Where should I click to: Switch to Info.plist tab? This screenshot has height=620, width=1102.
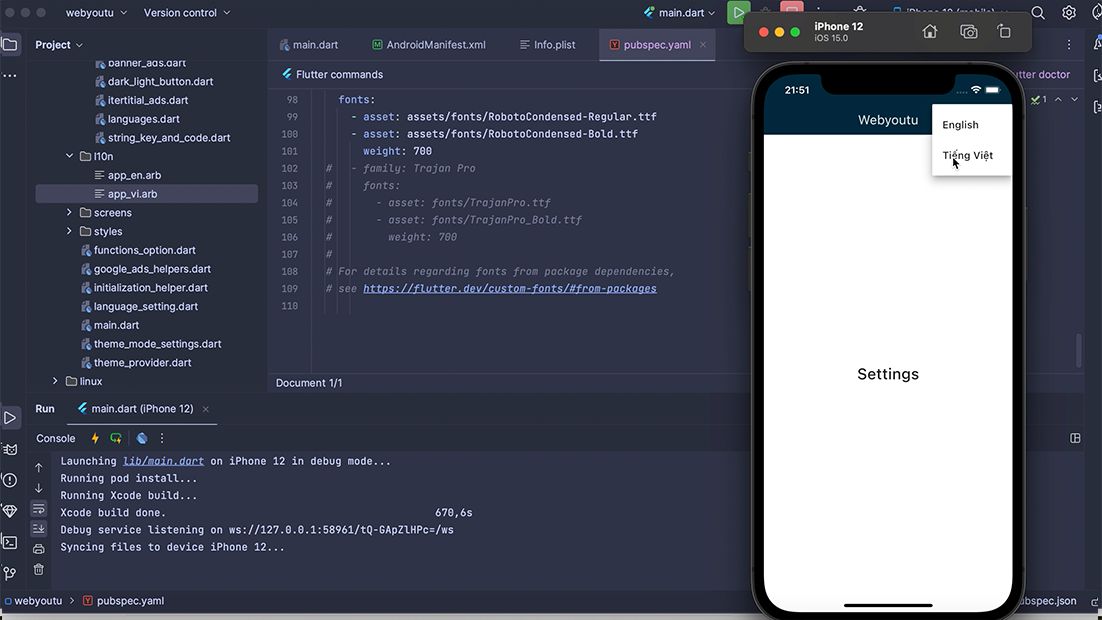coord(547,44)
